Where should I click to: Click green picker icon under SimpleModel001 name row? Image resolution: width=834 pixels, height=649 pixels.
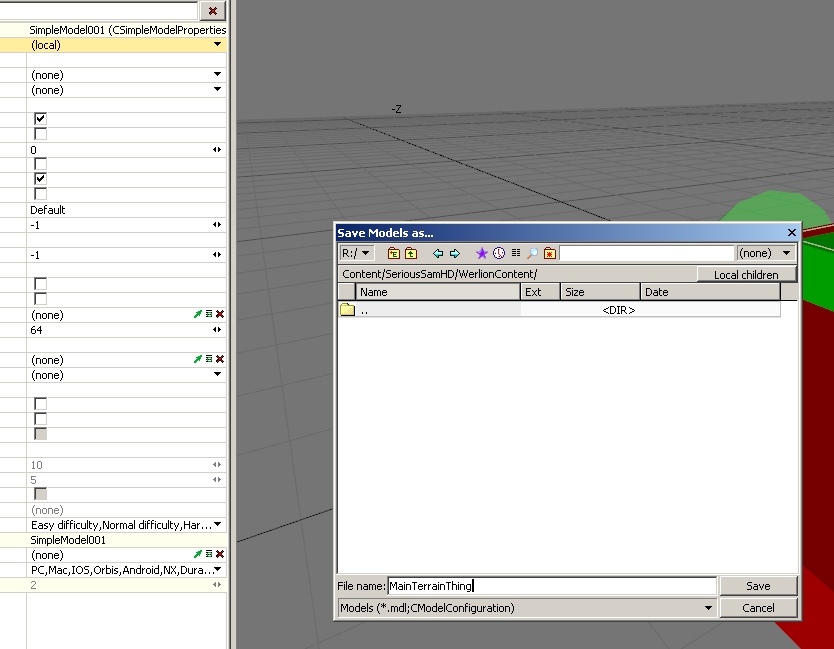click(197, 554)
